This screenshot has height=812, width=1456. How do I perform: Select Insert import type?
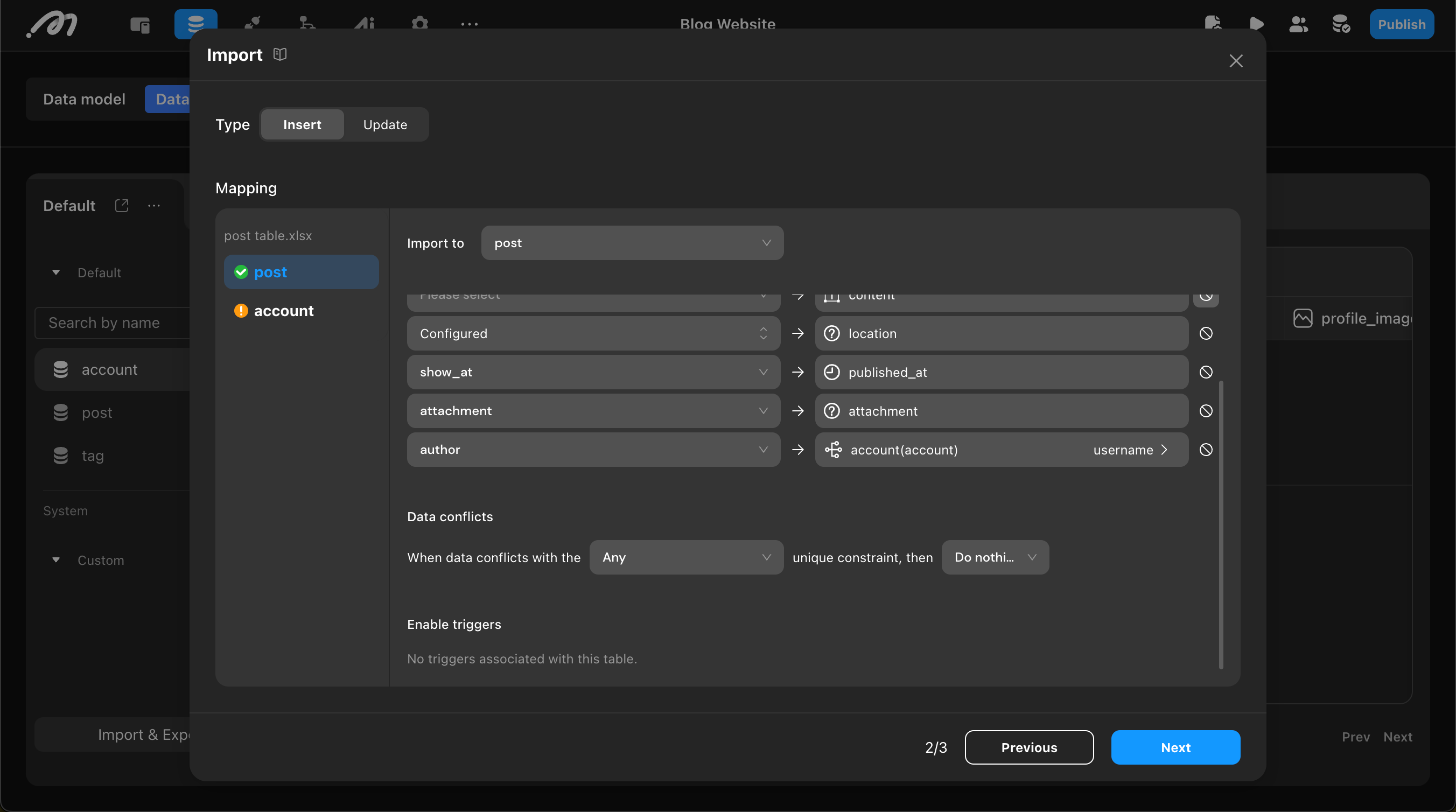click(302, 124)
